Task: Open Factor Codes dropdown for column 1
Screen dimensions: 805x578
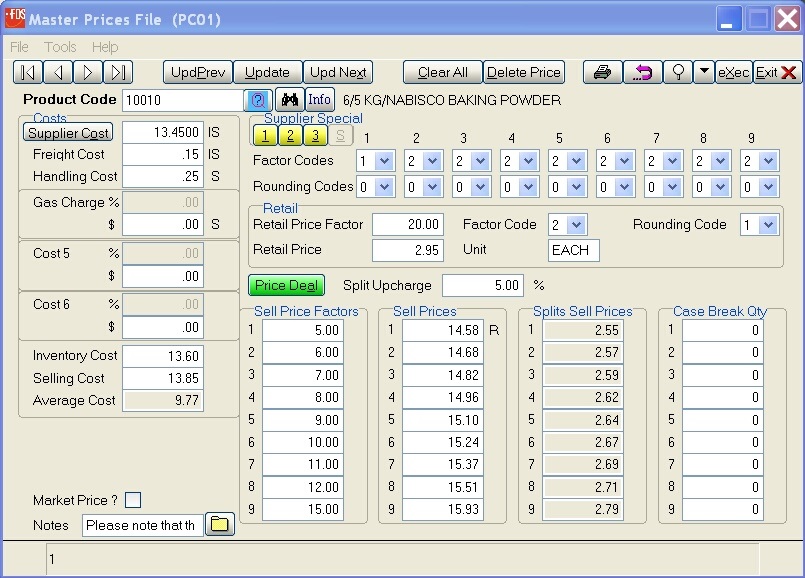Action: tap(385, 161)
